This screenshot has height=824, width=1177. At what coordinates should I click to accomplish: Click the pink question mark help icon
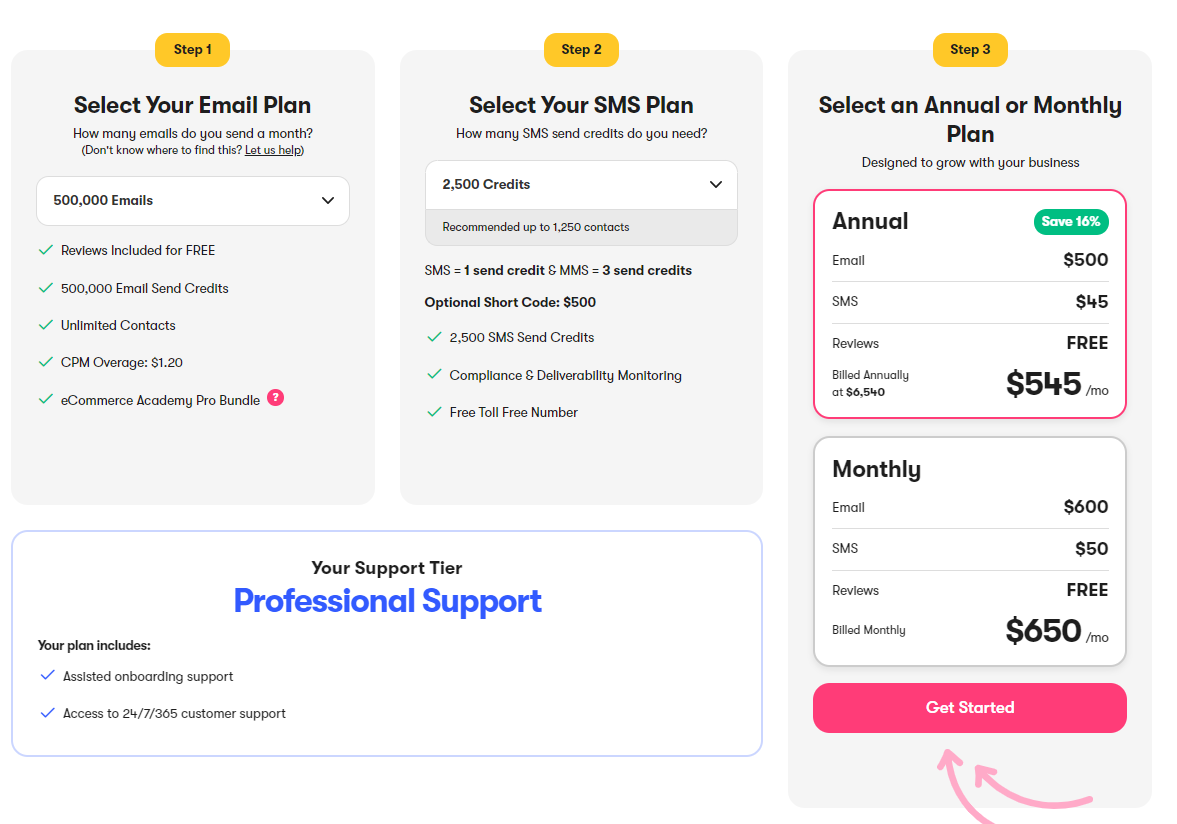(276, 398)
